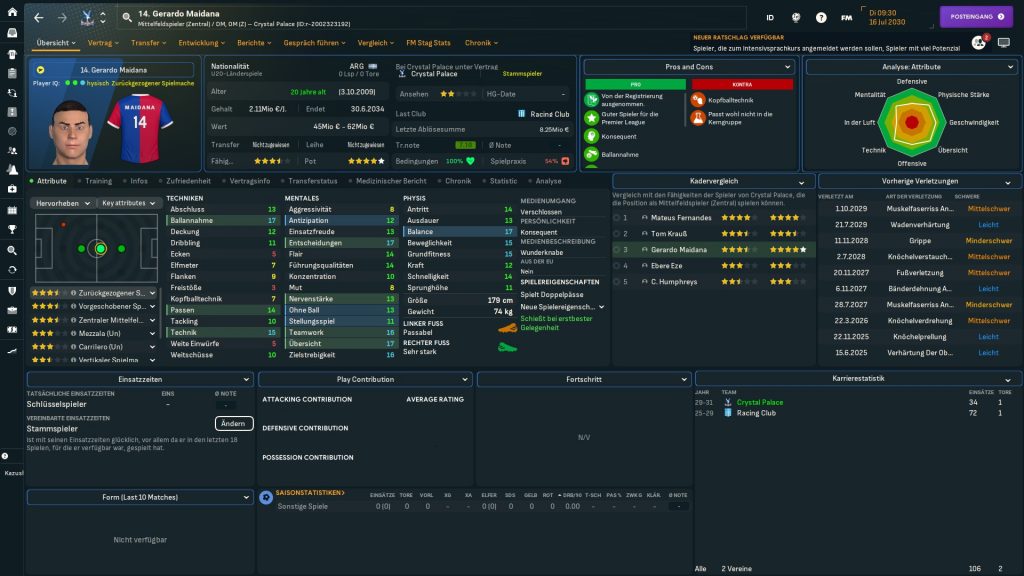Open the Vertrag menu
The image size is (1024, 576).
point(102,43)
